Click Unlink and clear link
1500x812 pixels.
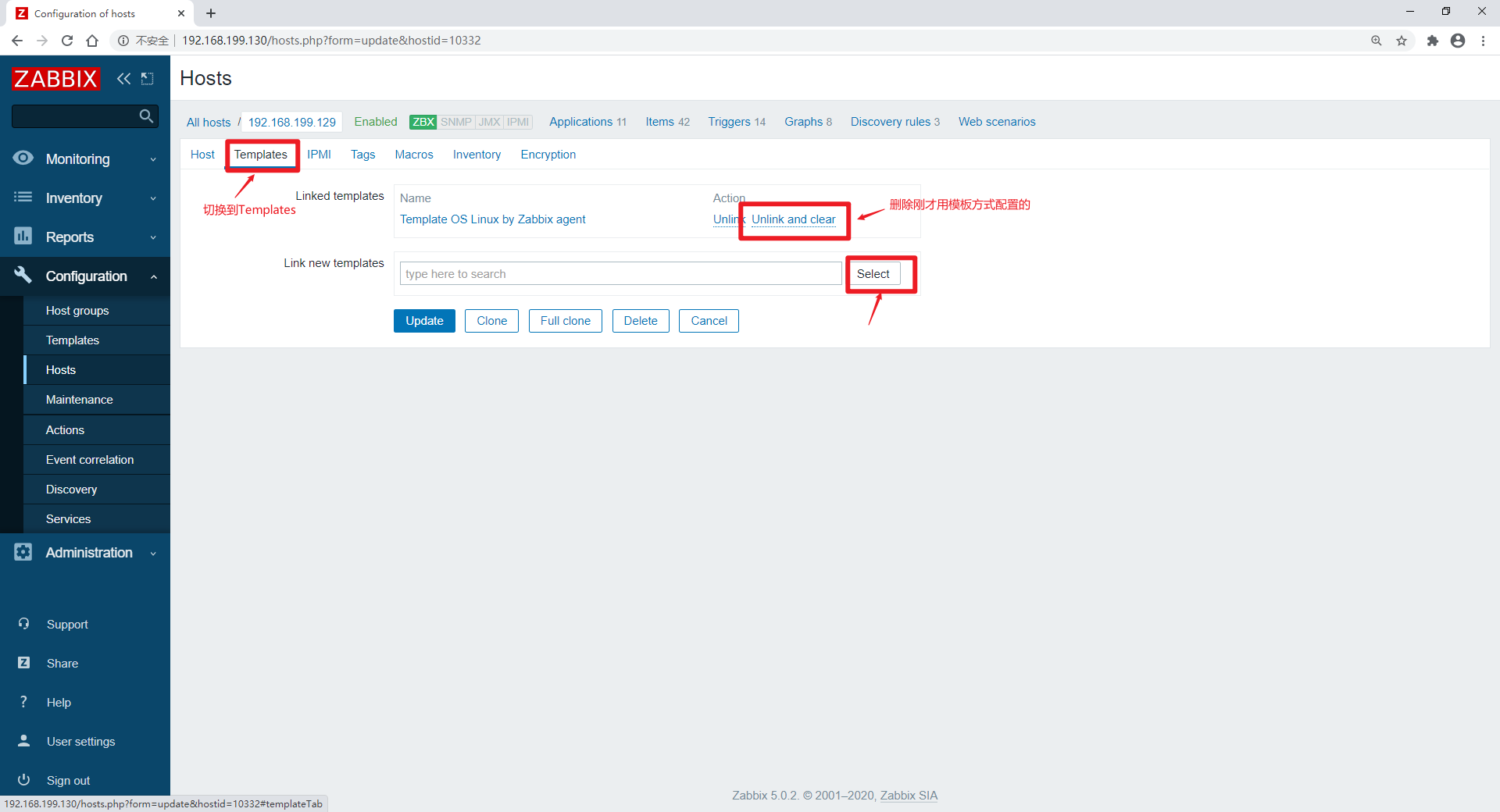793,219
